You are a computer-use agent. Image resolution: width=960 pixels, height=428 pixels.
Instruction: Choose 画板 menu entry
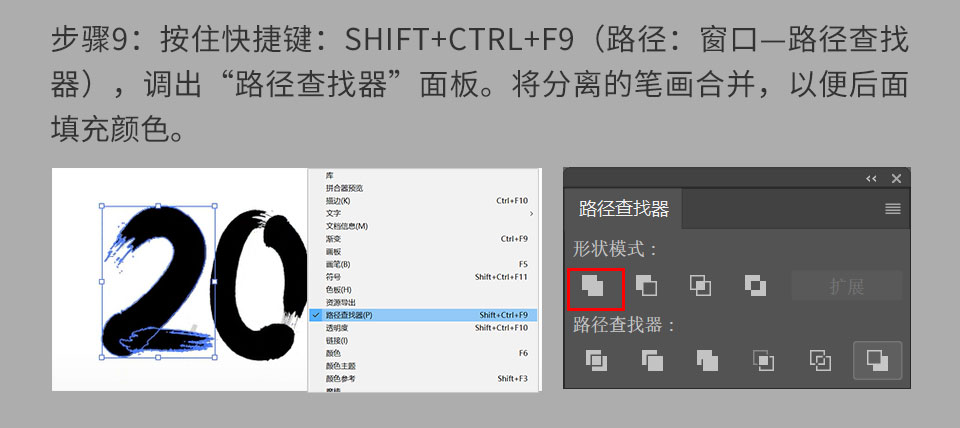422,252
